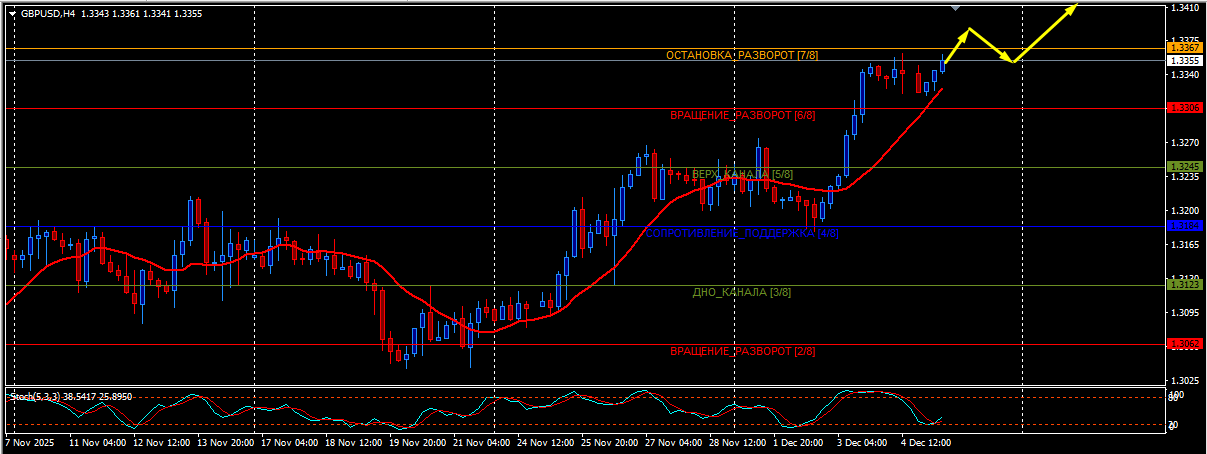Click the 1.3025 price scale value

pos(1184,380)
